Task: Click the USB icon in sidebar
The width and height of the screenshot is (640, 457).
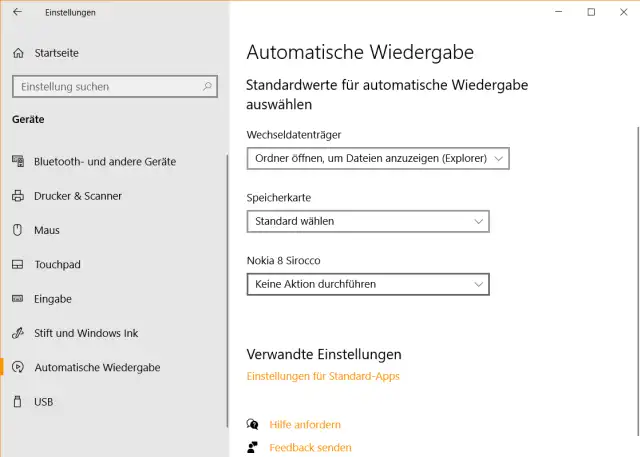Action: tap(17, 402)
